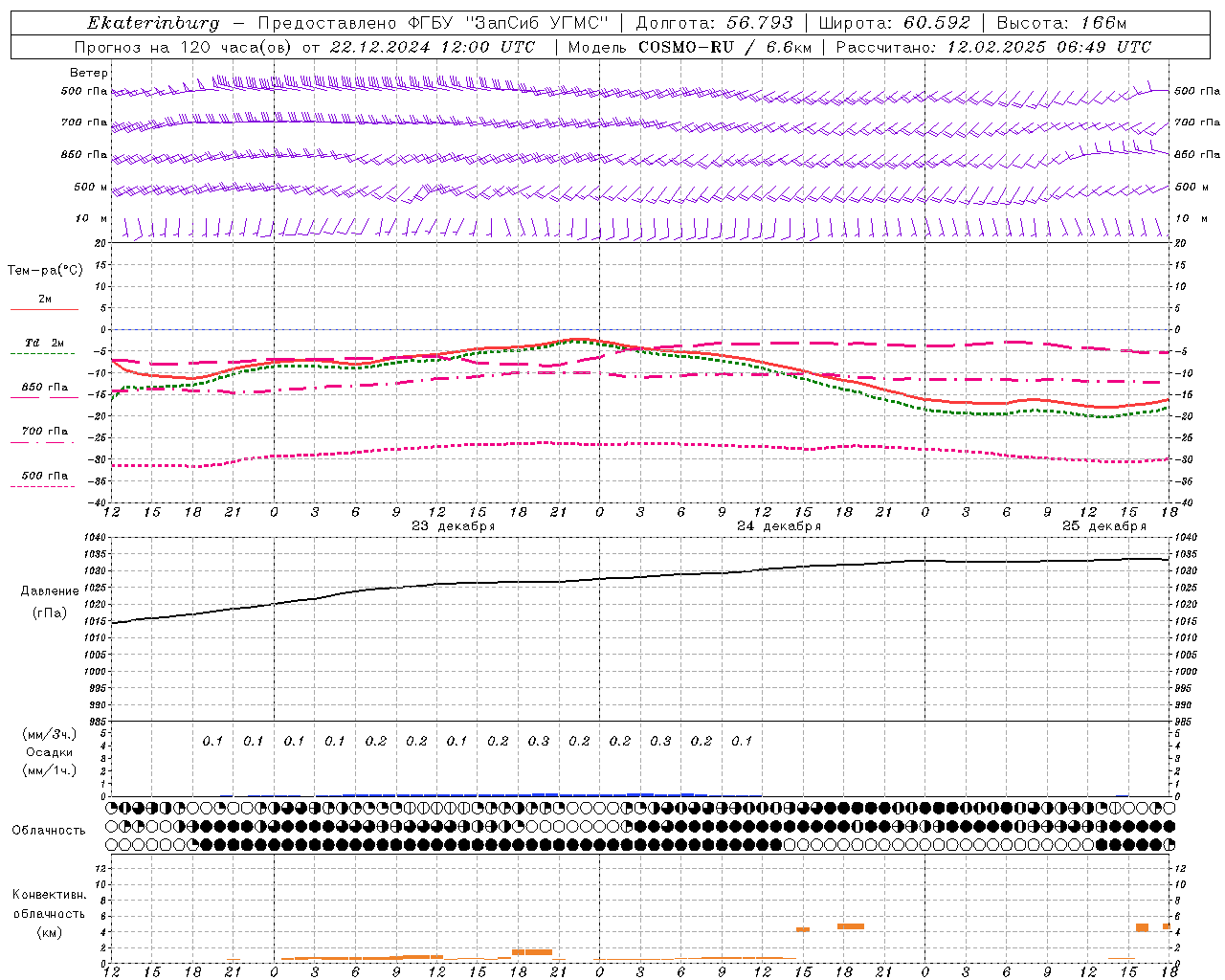Viewport: 1225px width, 980px height.
Task: Click the '700 гПа' temperature legend entry
Action: (x=45, y=432)
